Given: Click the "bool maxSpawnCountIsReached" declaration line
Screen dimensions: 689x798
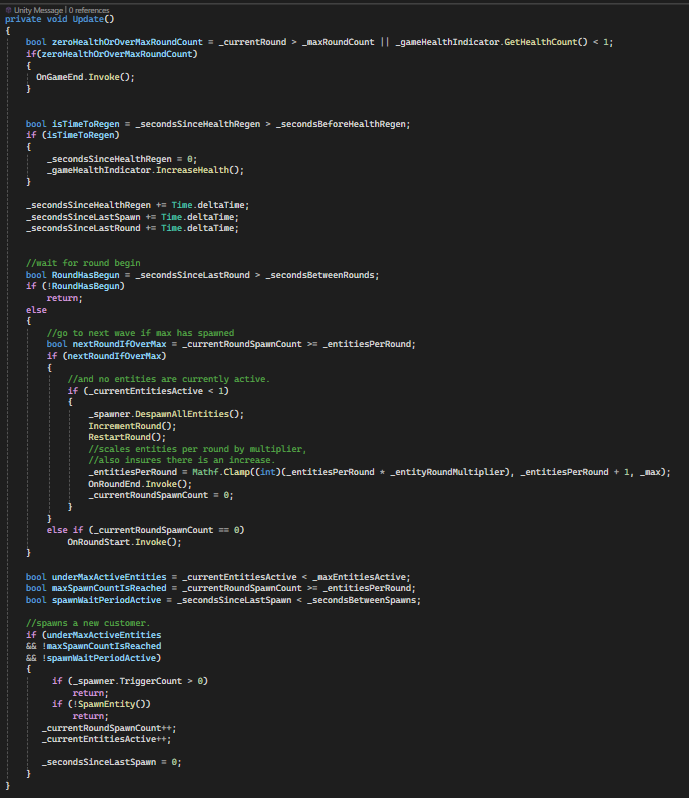Looking at the screenshot, I should click(x=221, y=588).
